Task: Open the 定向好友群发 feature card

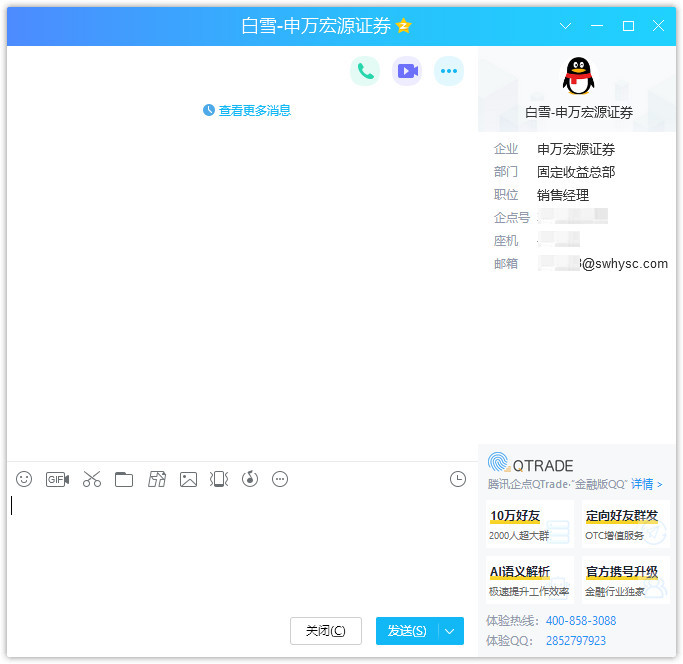Action: [x=626, y=524]
